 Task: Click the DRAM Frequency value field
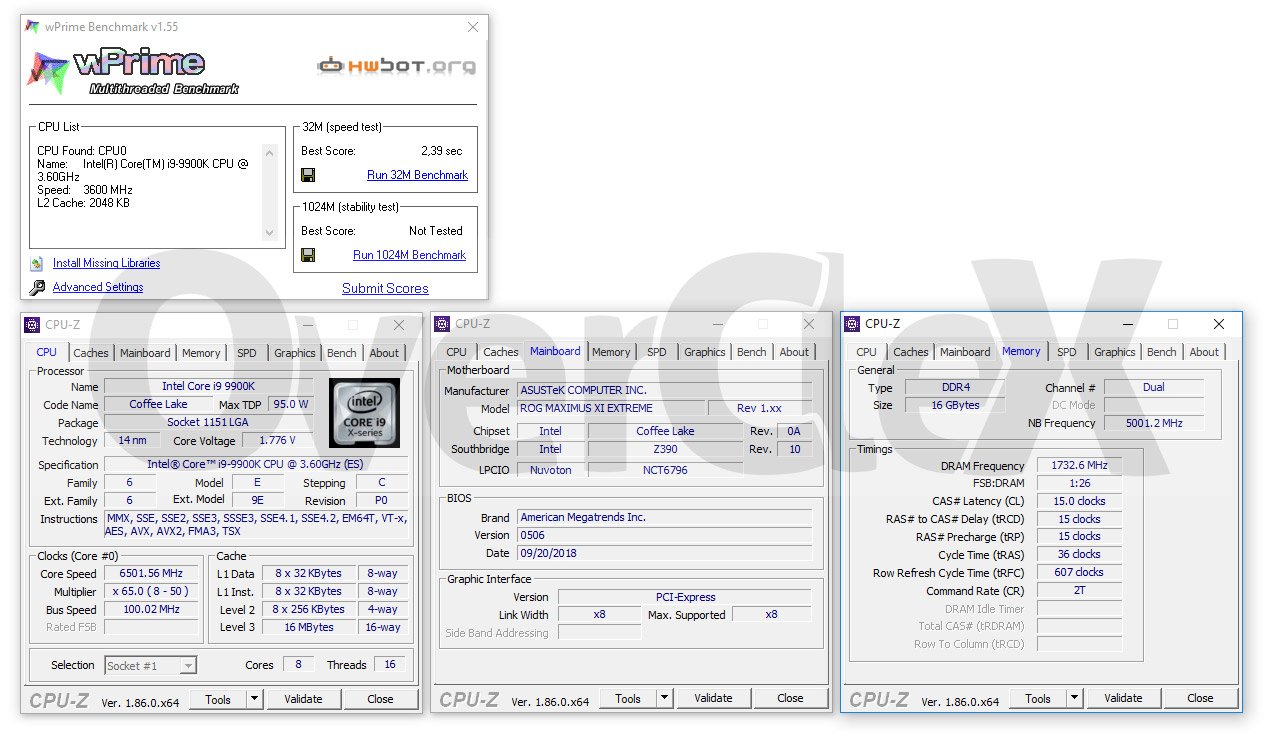[x=1079, y=466]
